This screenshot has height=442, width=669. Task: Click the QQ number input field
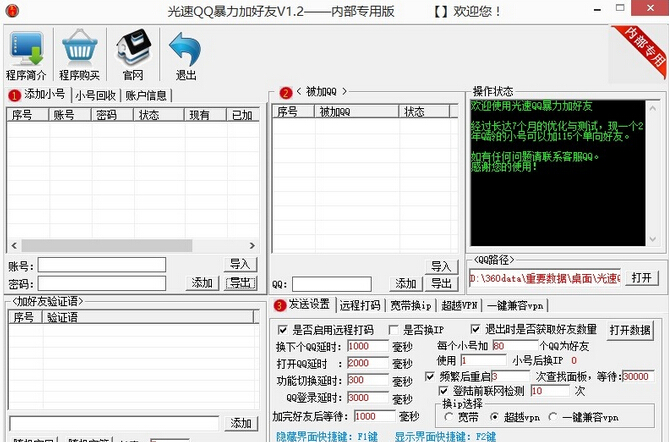[332, 284]
